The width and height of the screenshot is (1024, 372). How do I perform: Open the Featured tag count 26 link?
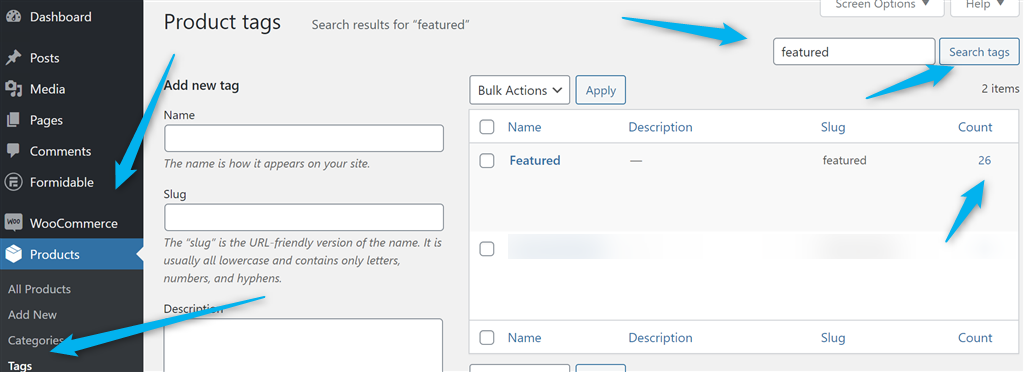pos(984,161)
